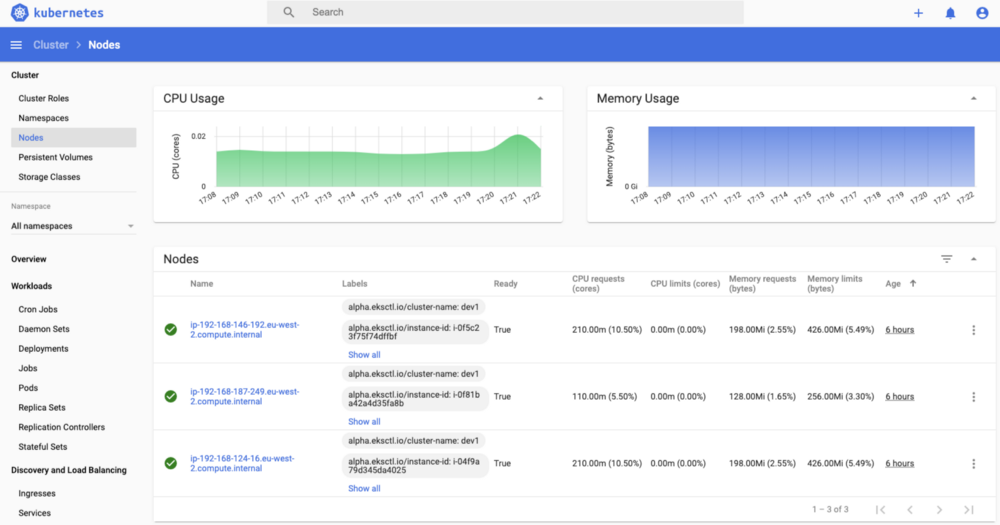Click the plus create resource icon

(x=918, y=13)
